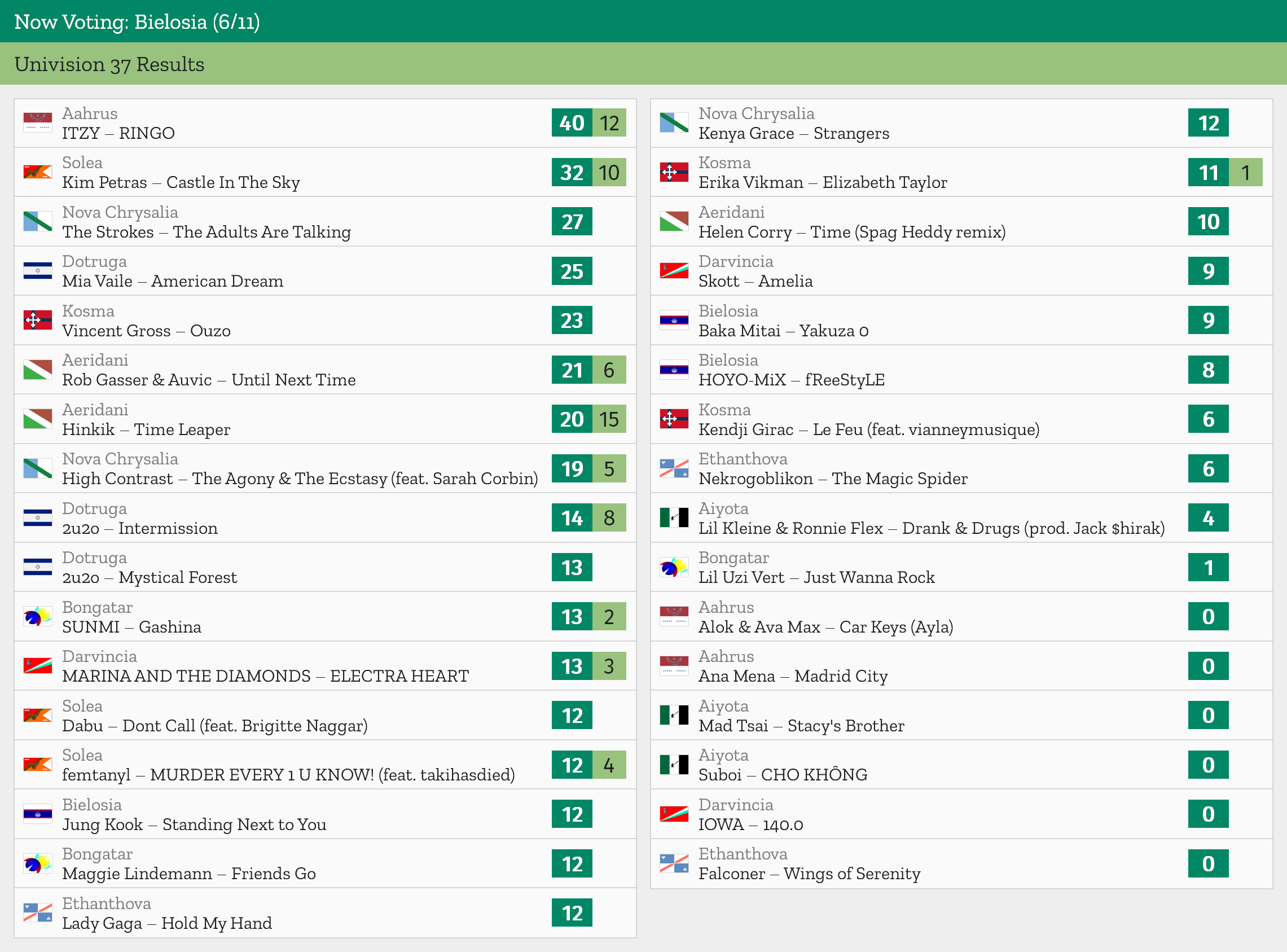Click the song title Maggie Lindemann – Friends Go

(x=189, y=874)
